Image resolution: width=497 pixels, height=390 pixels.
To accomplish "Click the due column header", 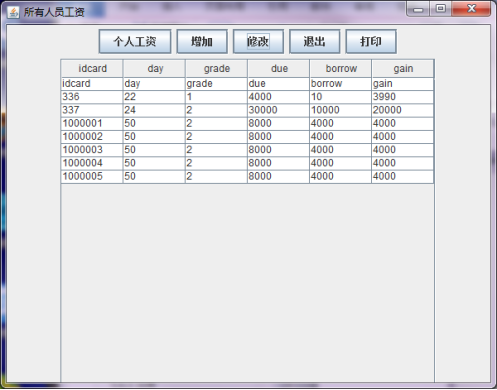I will click(279, 69).
